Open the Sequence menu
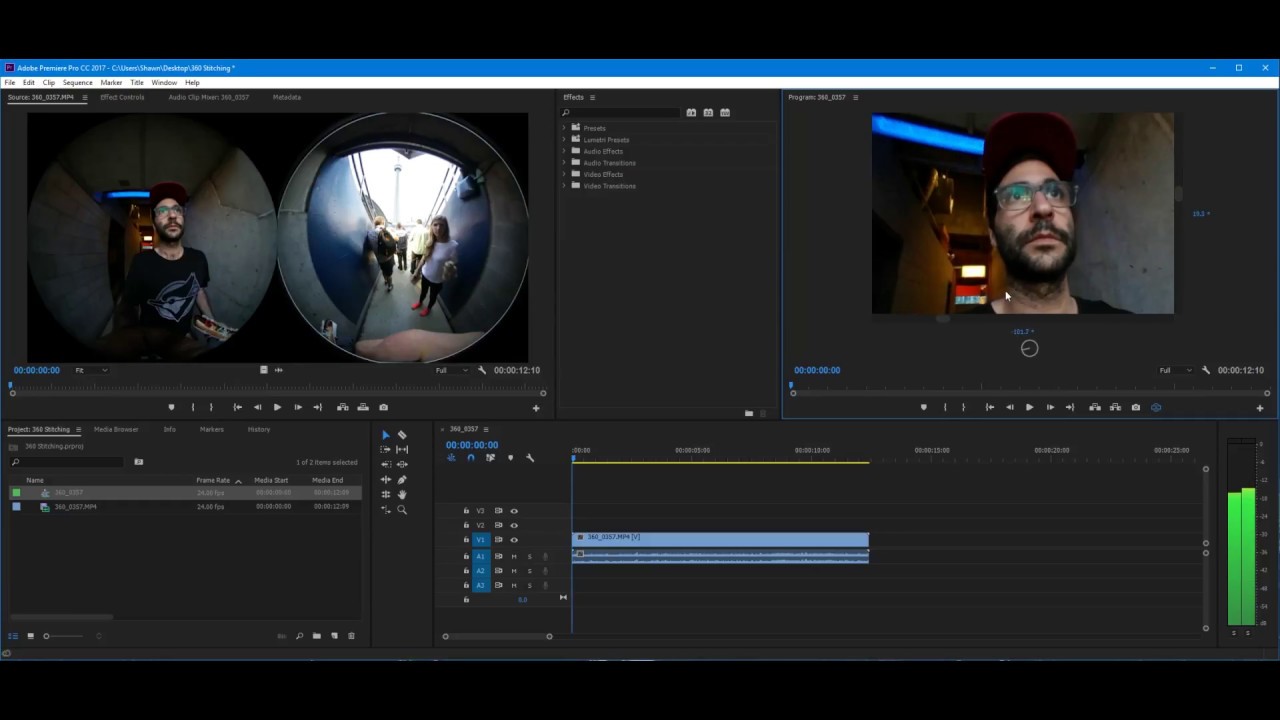 tap(77, 83)
